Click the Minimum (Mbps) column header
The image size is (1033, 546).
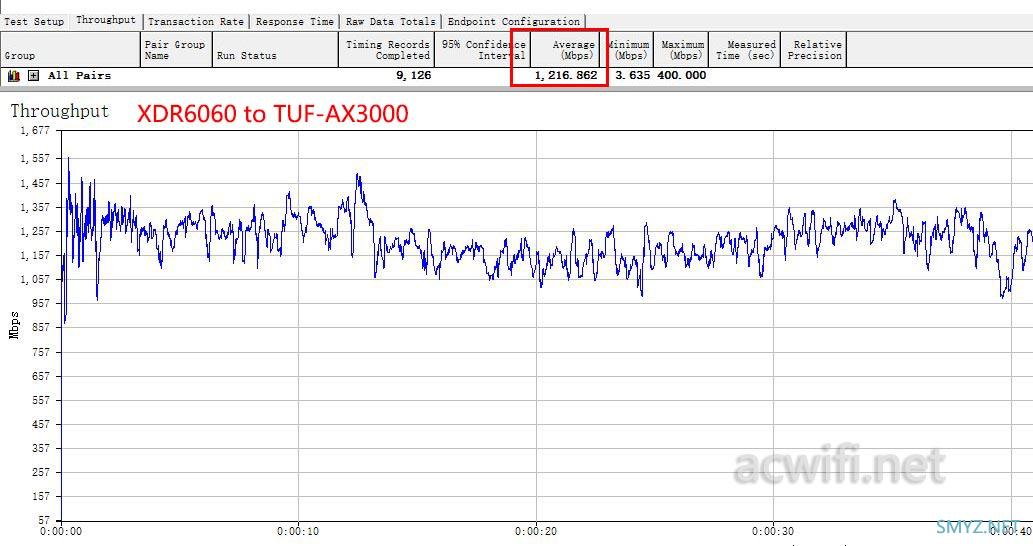tap(628, 49)
